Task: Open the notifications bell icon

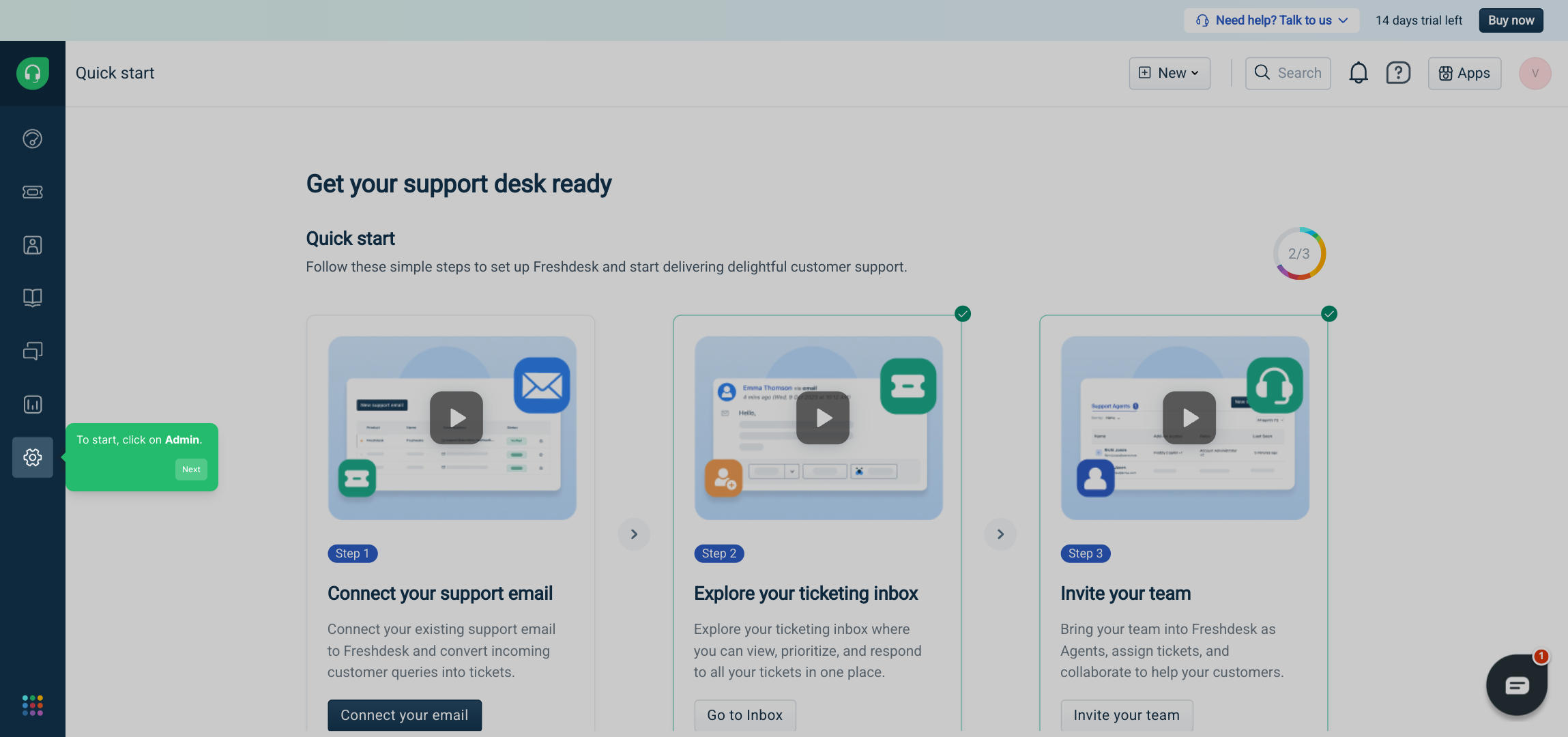Action: 1358,73
